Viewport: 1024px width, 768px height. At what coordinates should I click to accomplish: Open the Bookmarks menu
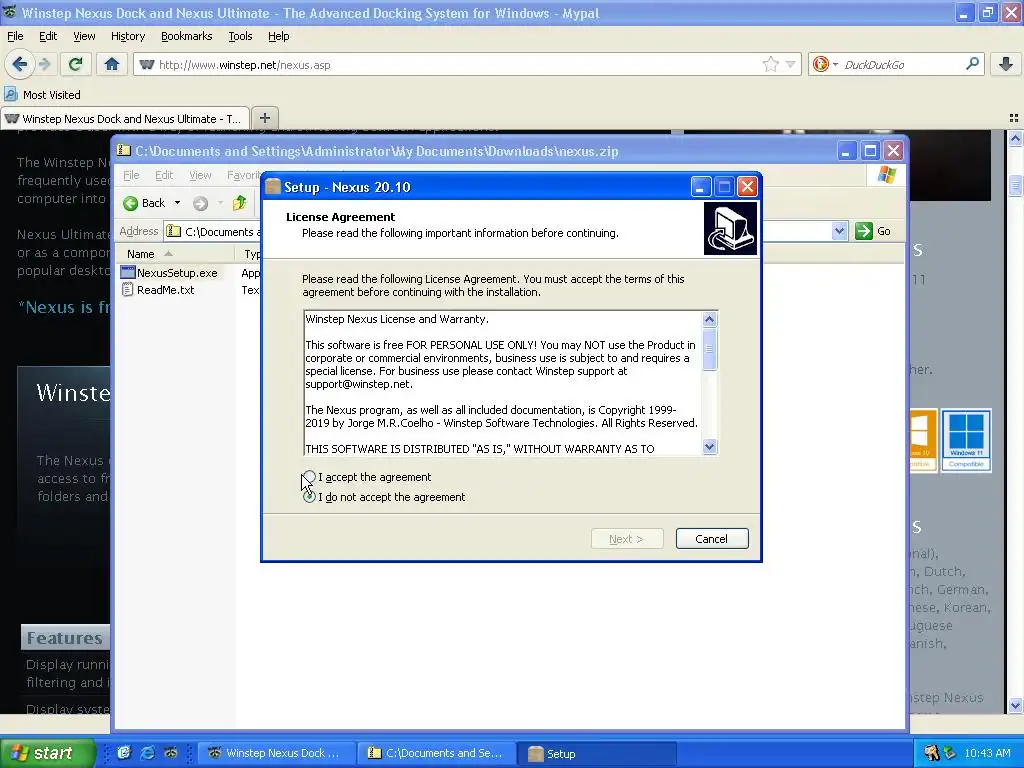pos(187,36)
